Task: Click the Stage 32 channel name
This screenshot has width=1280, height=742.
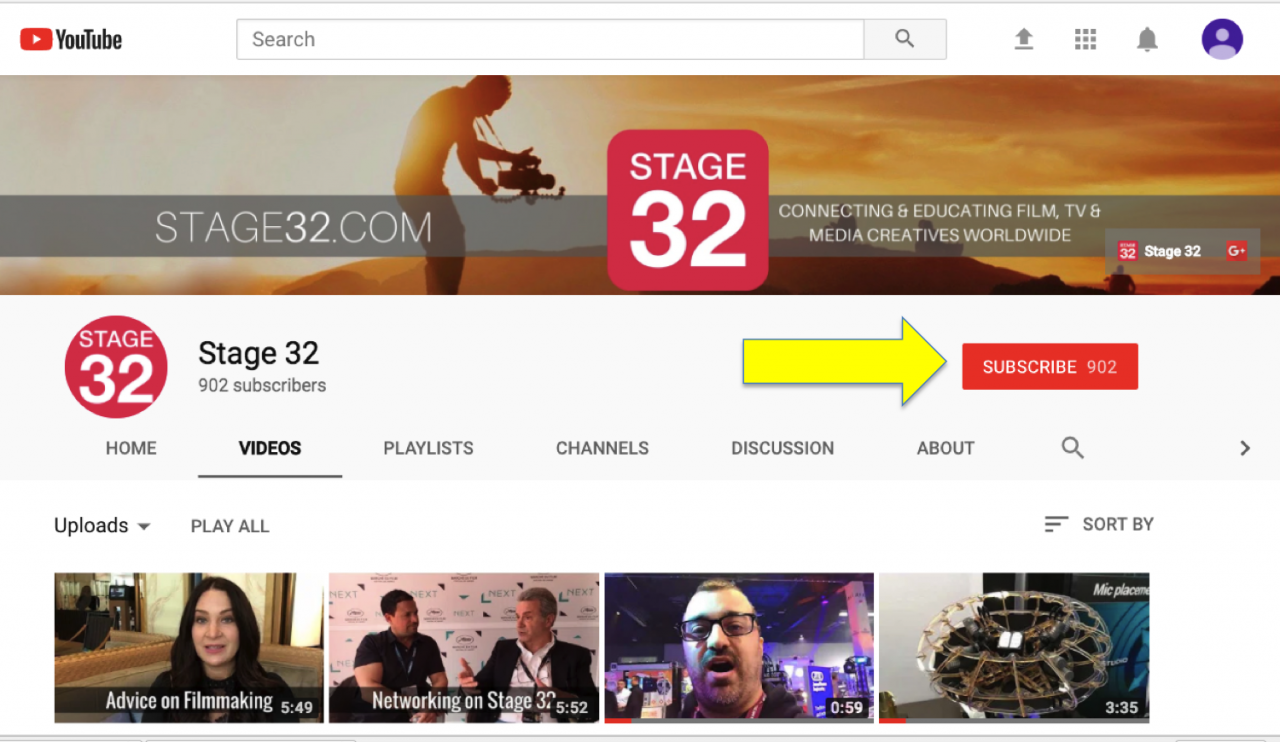Action: (x=258, y=353)
